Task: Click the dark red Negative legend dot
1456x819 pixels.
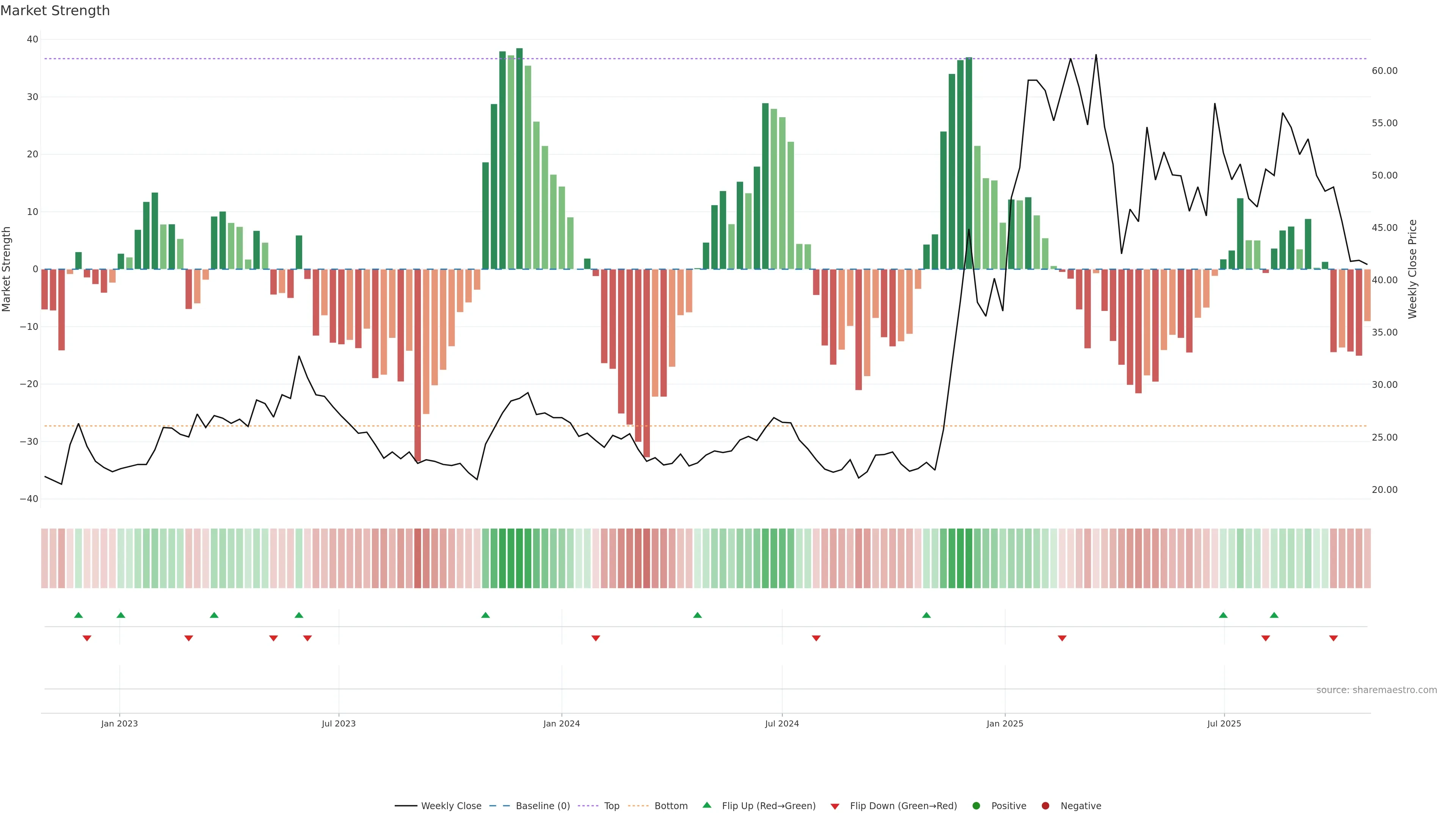Action: (x=1045, y=806)
